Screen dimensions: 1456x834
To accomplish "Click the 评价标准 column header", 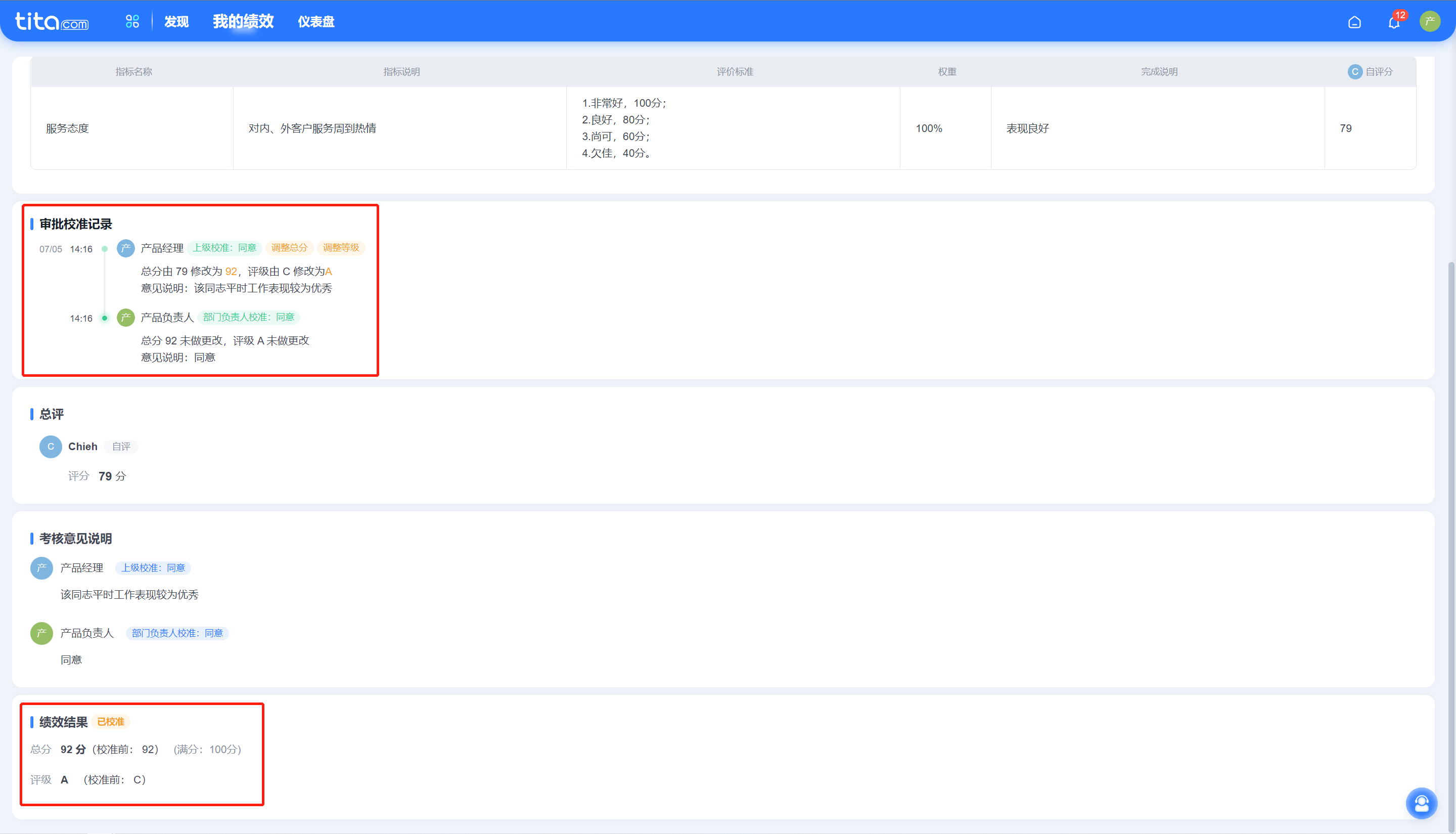I will click(x=735, y=72).
